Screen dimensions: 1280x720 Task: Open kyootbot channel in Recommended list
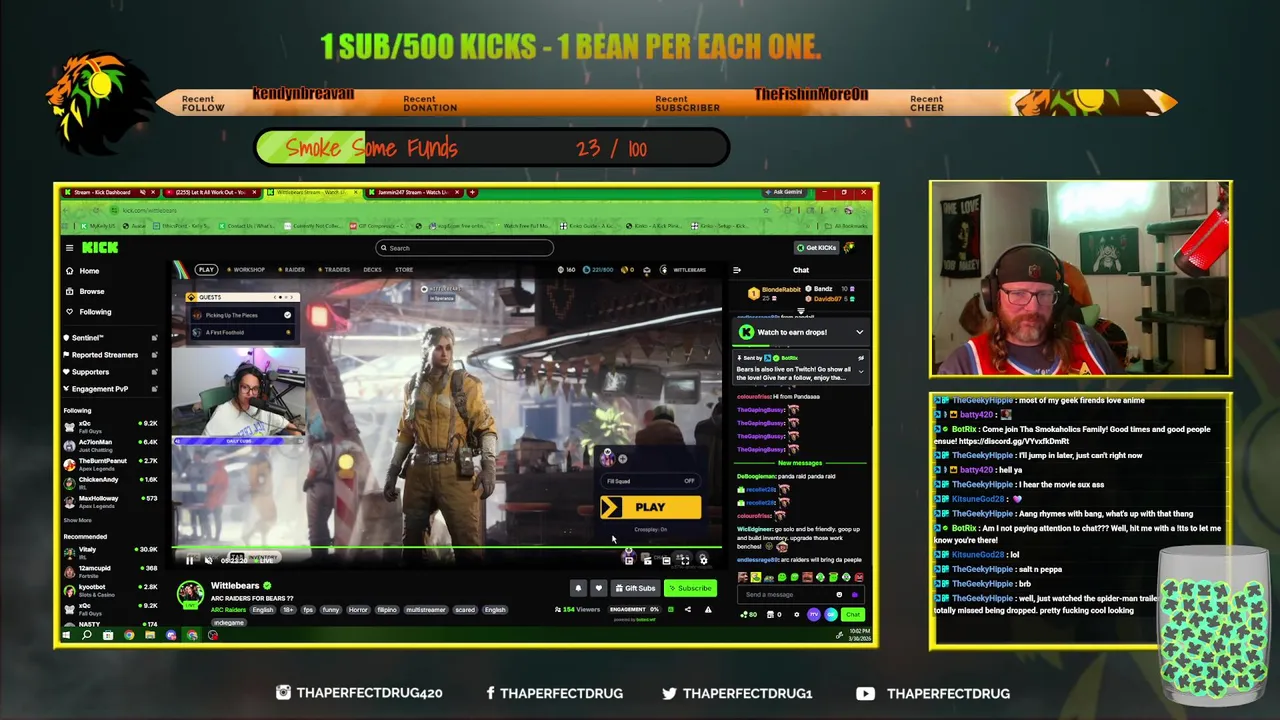(x=110, y=589)
